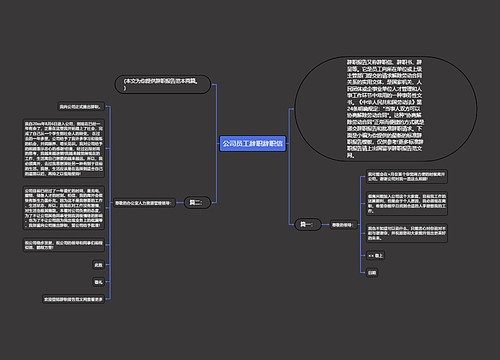The image size is (500, 360).
Task: Click the three-line paragraph node ending 的未来 under 尊敬的领导
Action: [x=407, y=233]
